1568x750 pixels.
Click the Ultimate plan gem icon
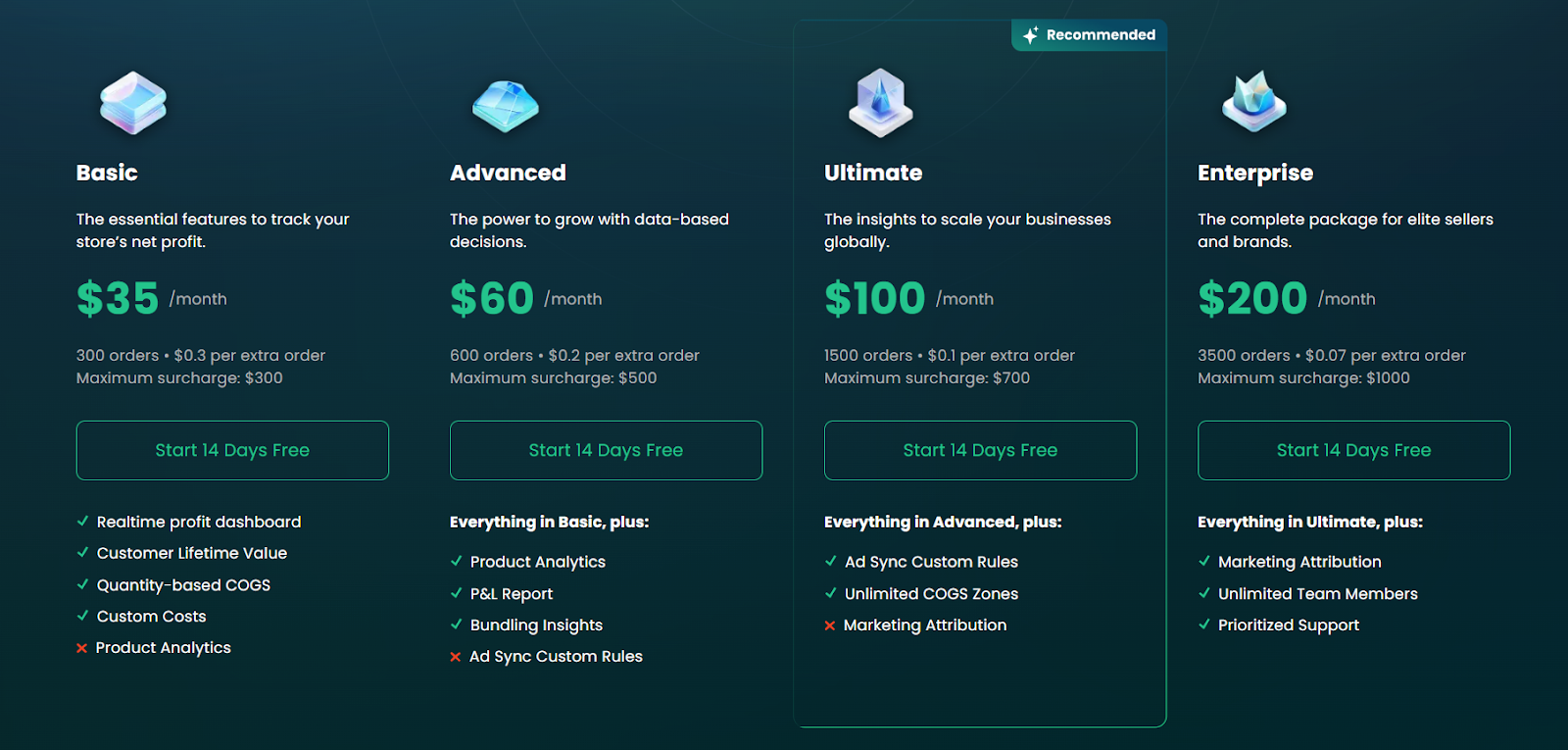click(879, 101)
